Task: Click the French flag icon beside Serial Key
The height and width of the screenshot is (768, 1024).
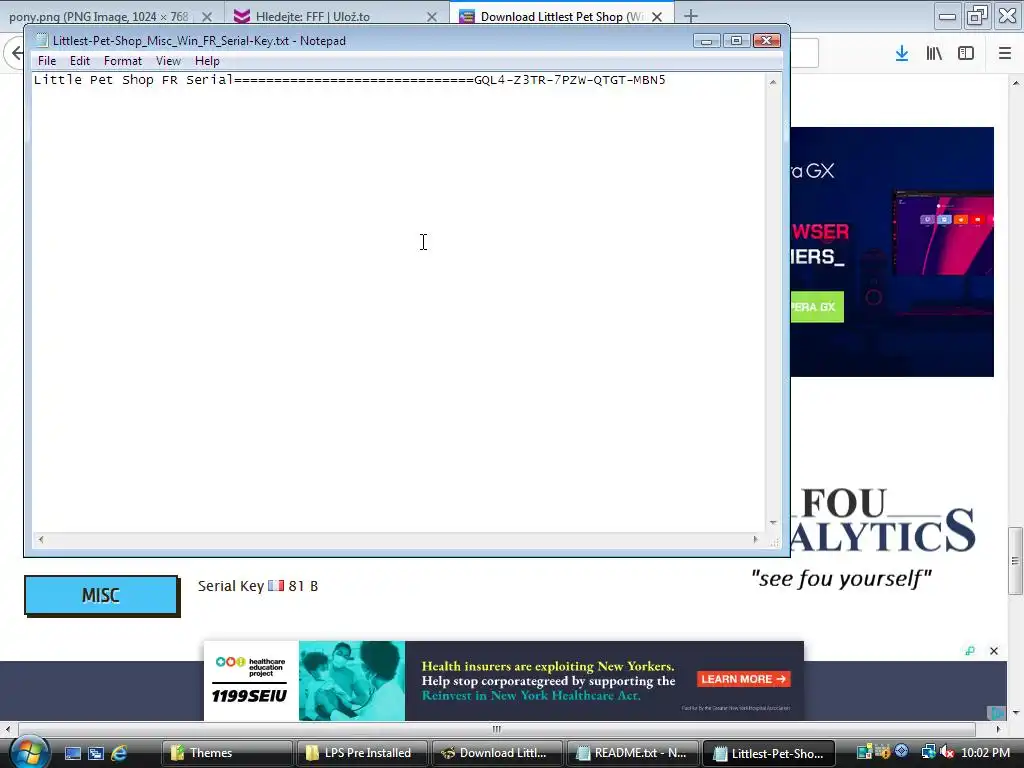Action: point(276,585)
